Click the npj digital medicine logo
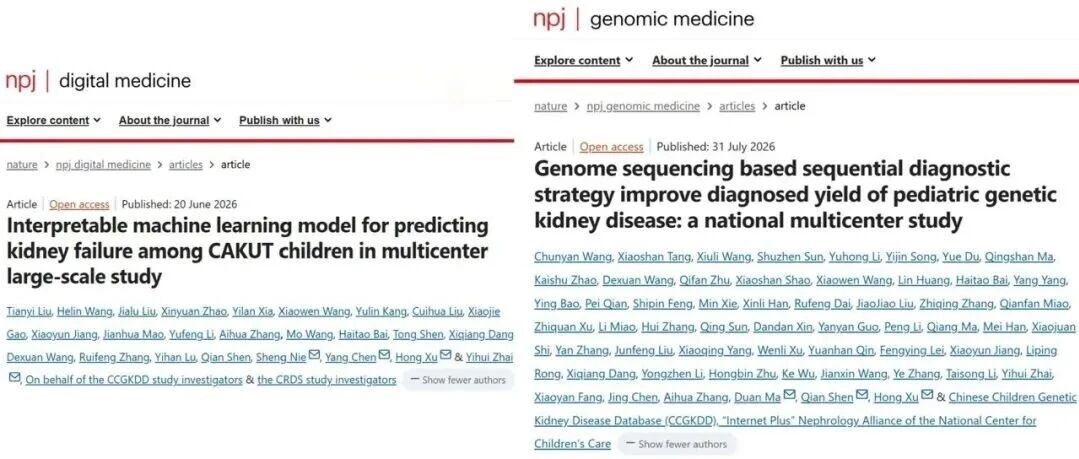This screenshot has height=459, width=1079. pyautogui.click(x=98, y=81)
